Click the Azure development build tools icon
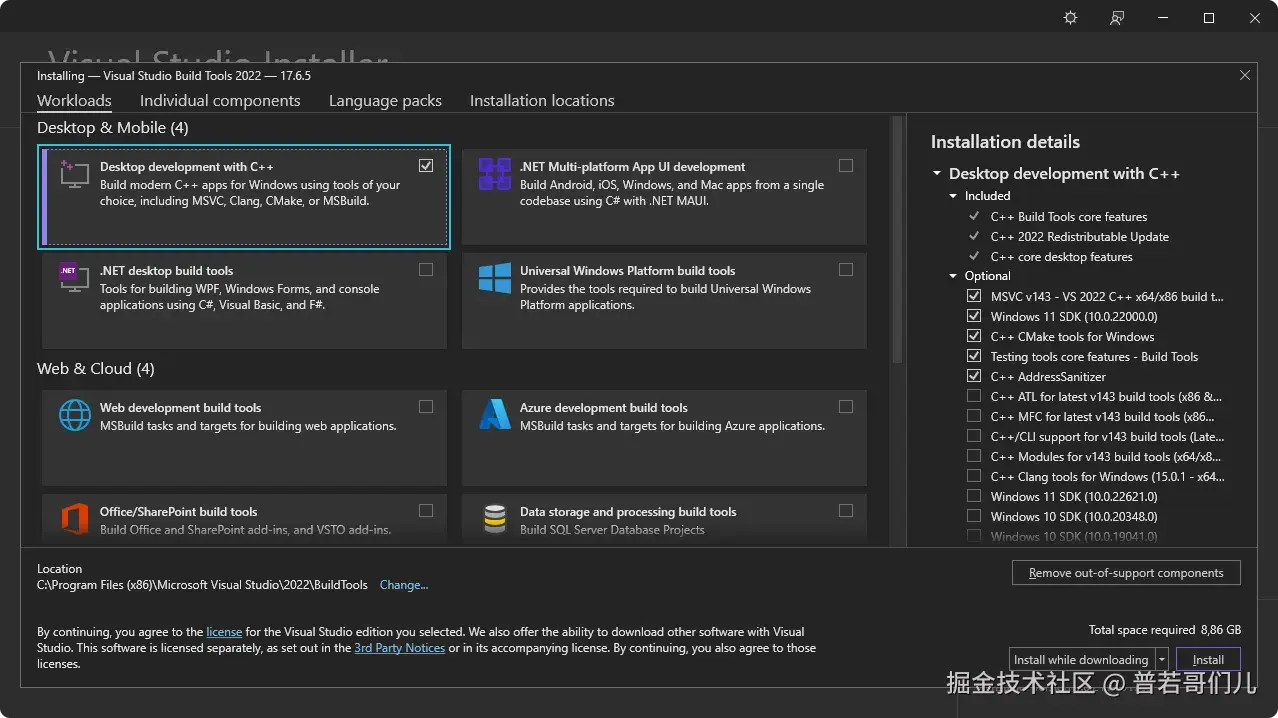The width and height of the screenshot is (1278, 718). (494, 414)
